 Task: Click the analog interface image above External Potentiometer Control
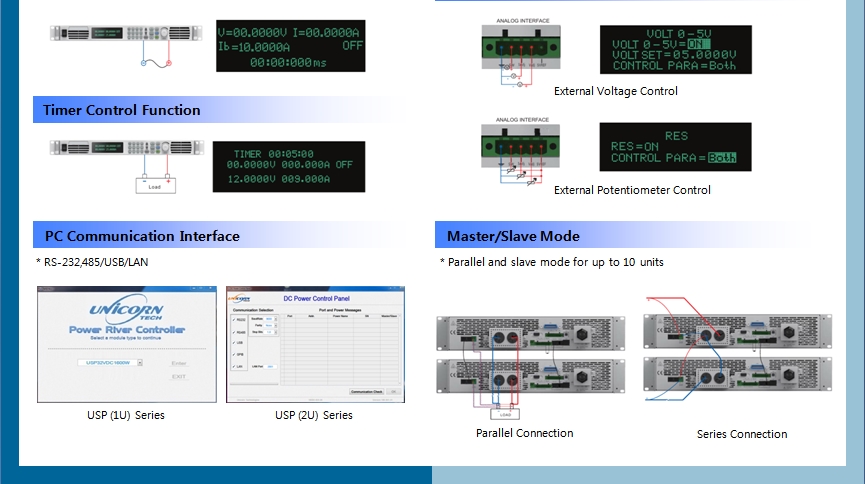pos(521,152)
